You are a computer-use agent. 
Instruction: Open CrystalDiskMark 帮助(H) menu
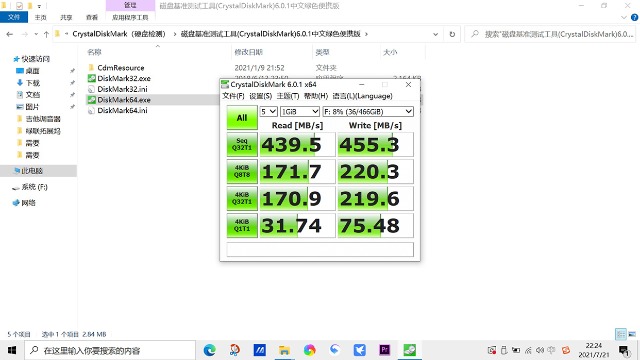[316, 96]
